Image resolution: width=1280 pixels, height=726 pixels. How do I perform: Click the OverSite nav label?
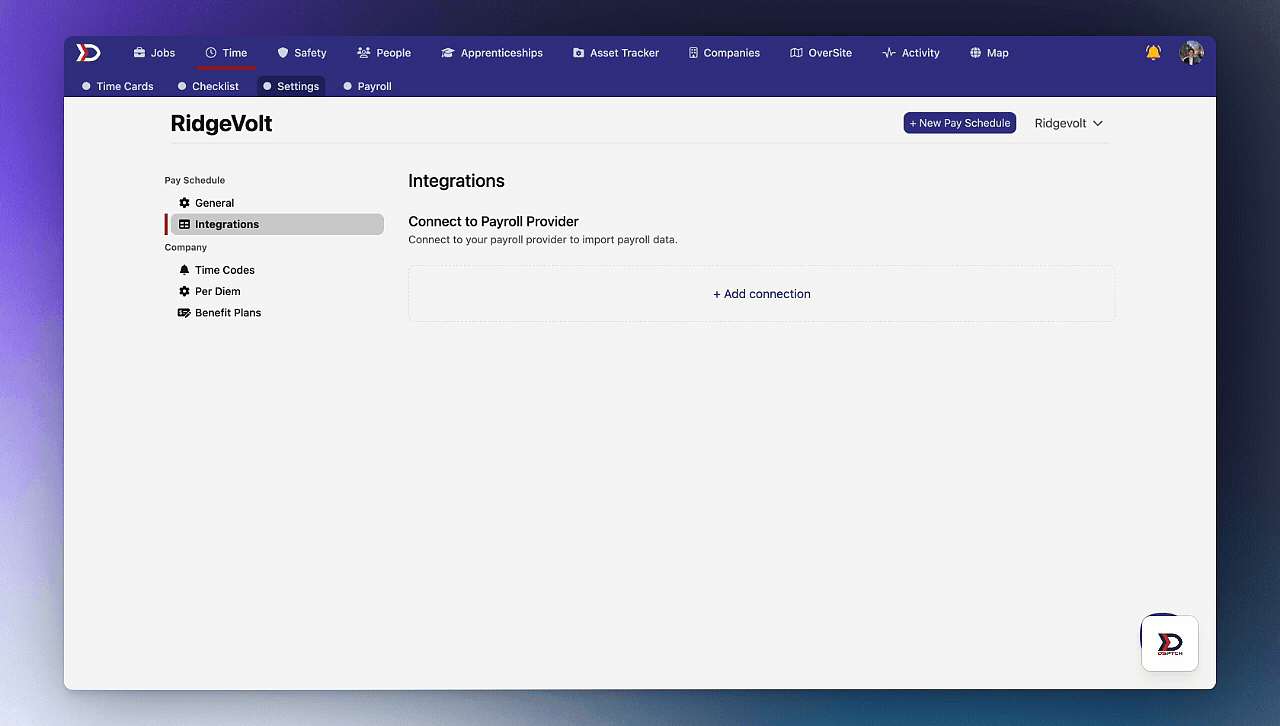(830, 53)
